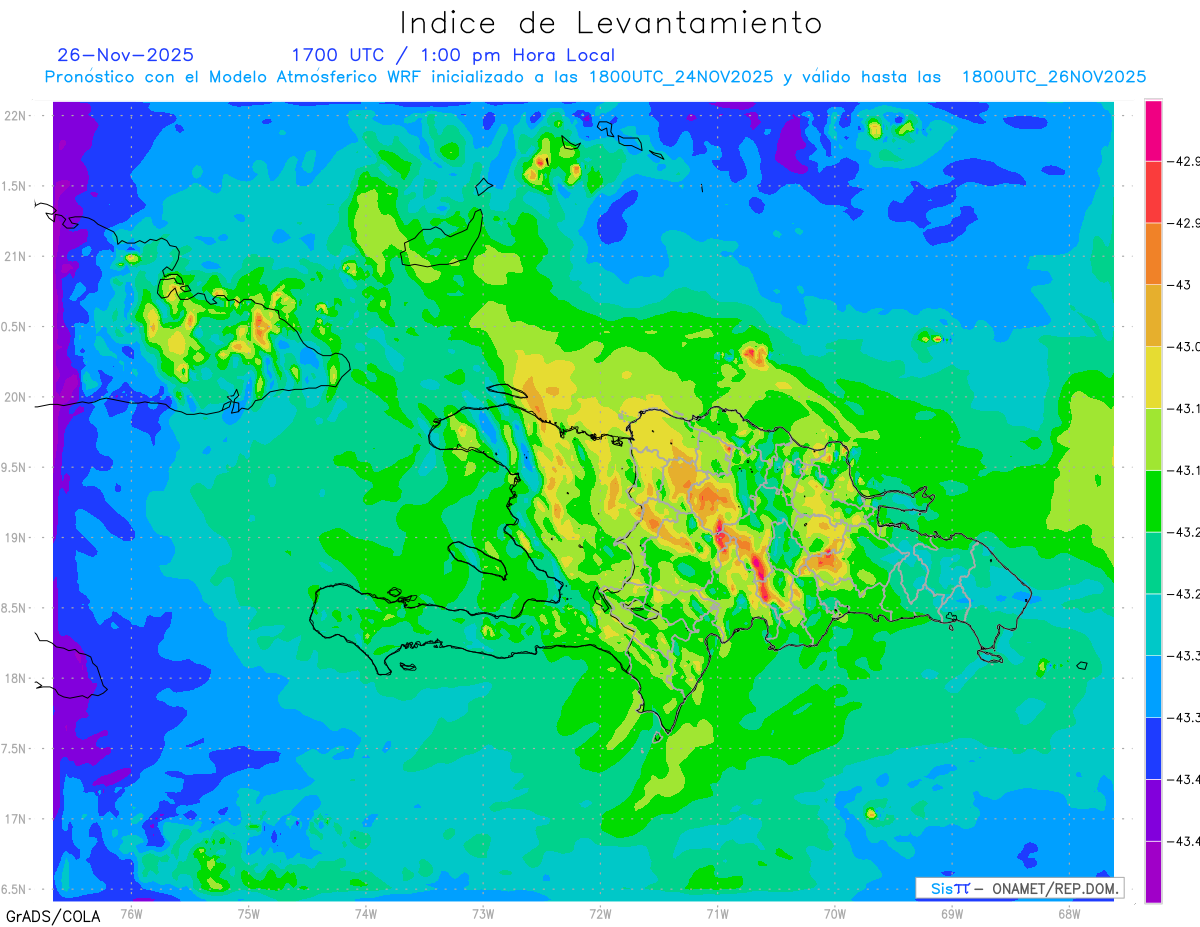
Task: Click the WRF model forecast description line
Action: pos(596,77)
